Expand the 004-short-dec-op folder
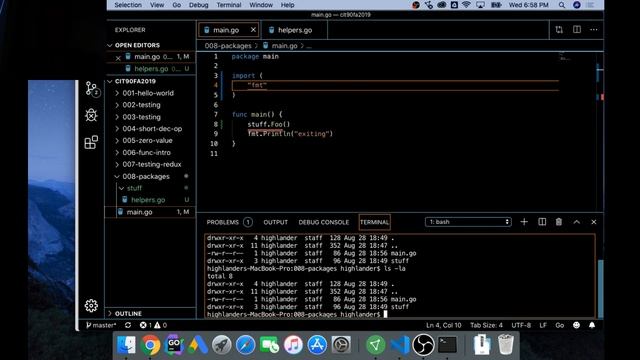This screenshot has width=640, height=360. point(152,129)
